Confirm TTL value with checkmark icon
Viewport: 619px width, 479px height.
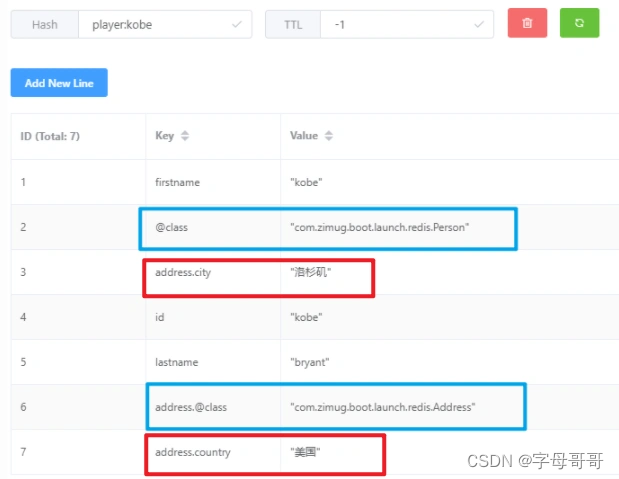pyautogui.click(x=479, y=24)
